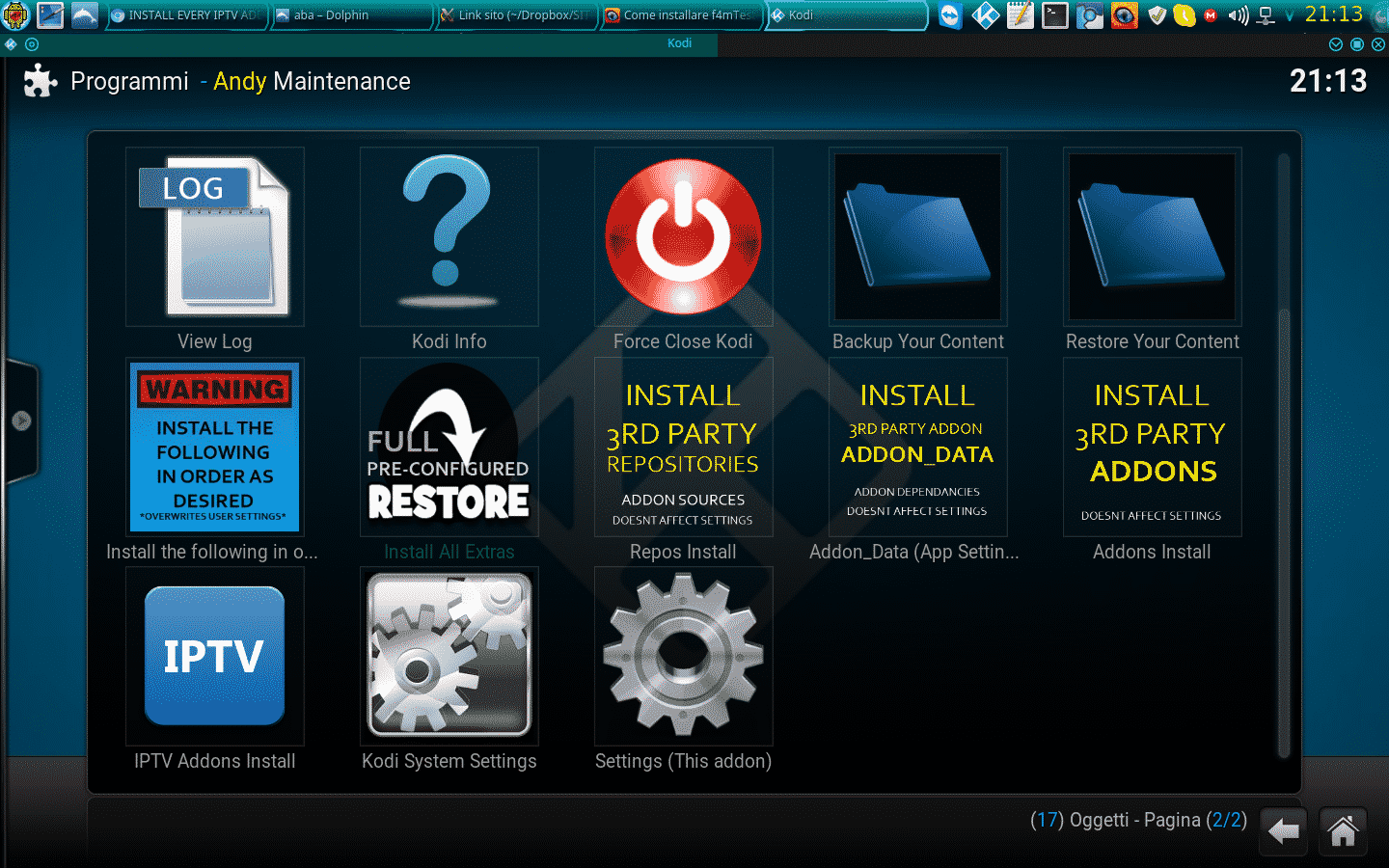Open Backup Your Content folder
This screenshot has height=868, width=1389.
point(918,237)
